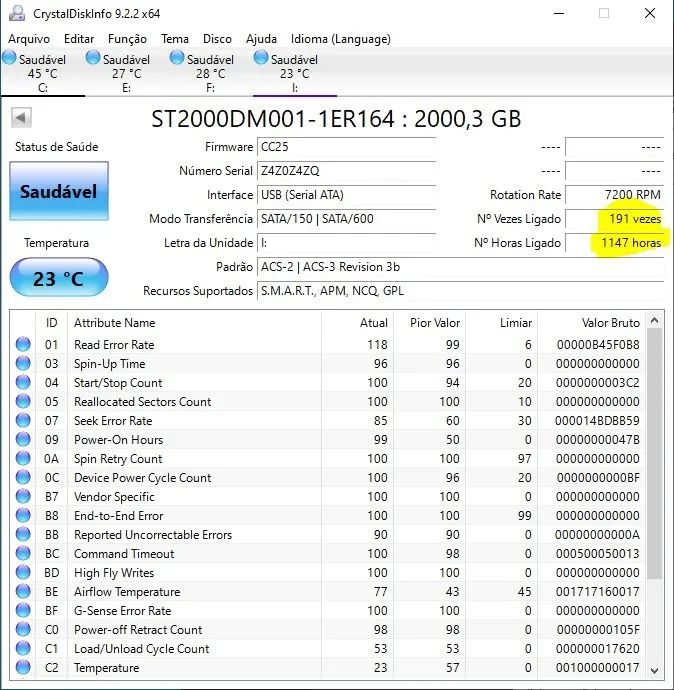Click the Interface field USB (Serial ATA)
Screen dimensions: 674x690
[346, 195]
